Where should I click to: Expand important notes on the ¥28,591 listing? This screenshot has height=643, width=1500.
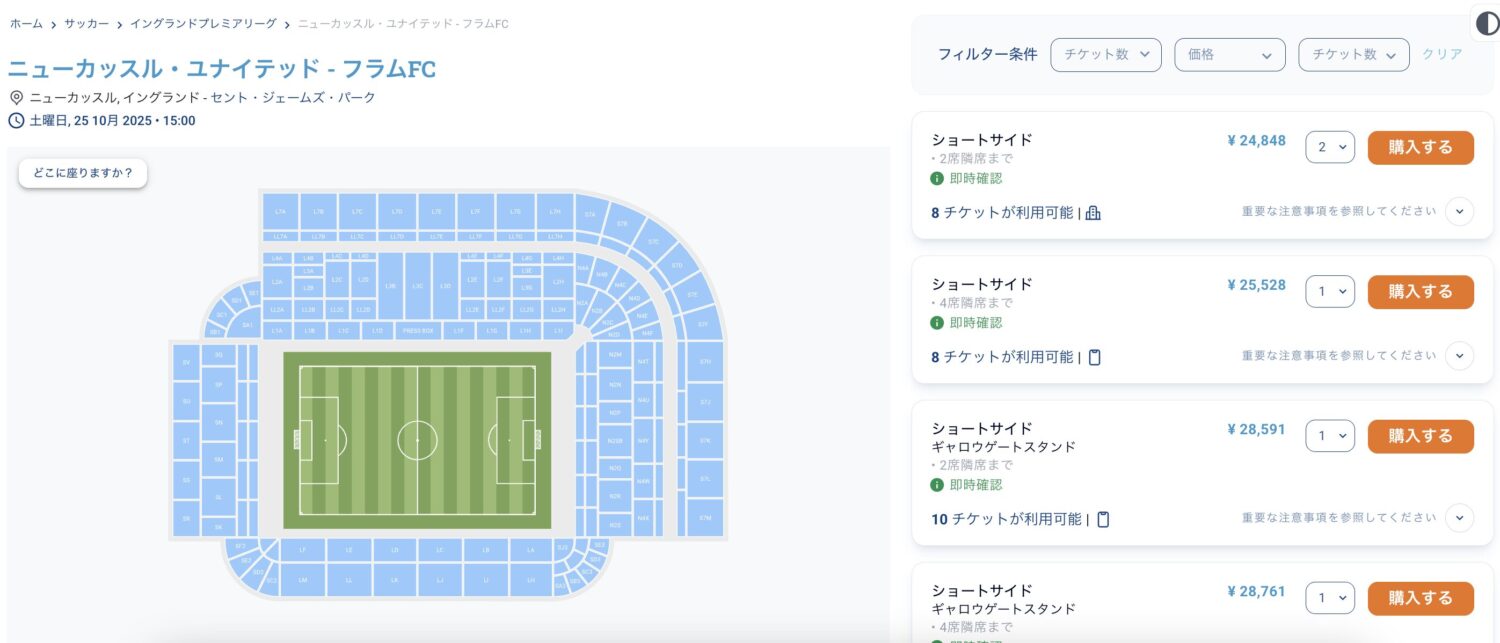pos(1459,518)
